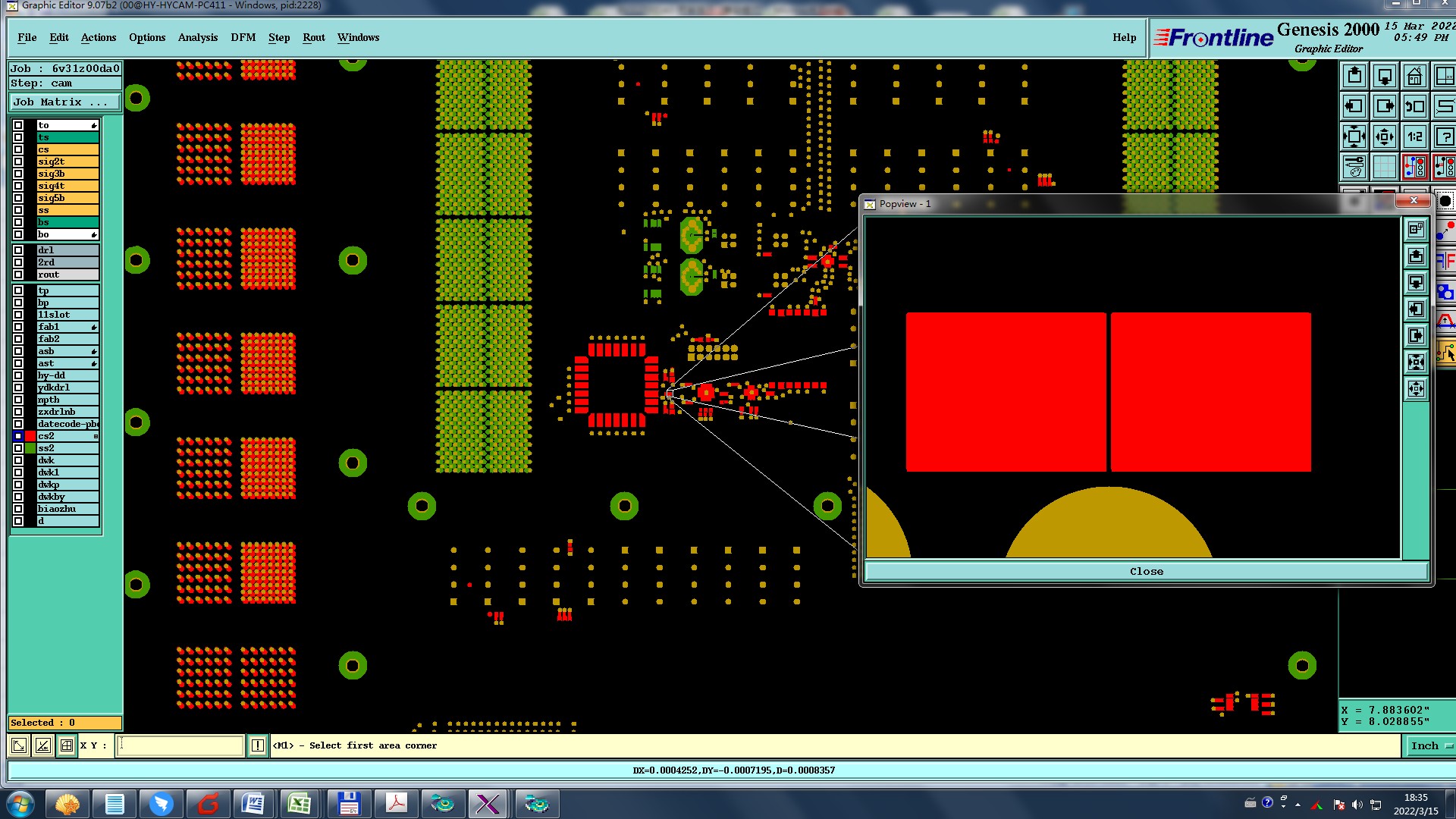Uncheck the cs2 layer checkbox

tap(18, 436)
